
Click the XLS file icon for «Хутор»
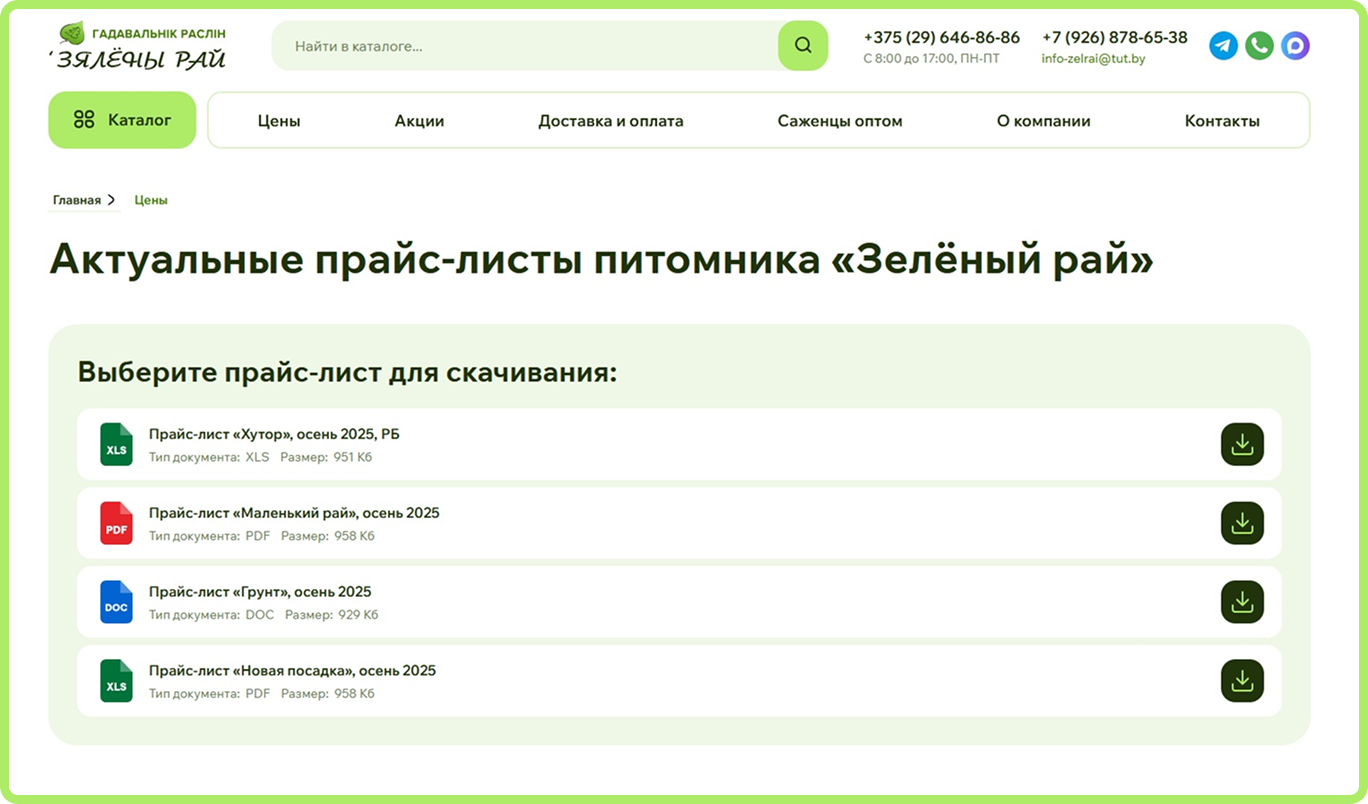tap(116, 444)
